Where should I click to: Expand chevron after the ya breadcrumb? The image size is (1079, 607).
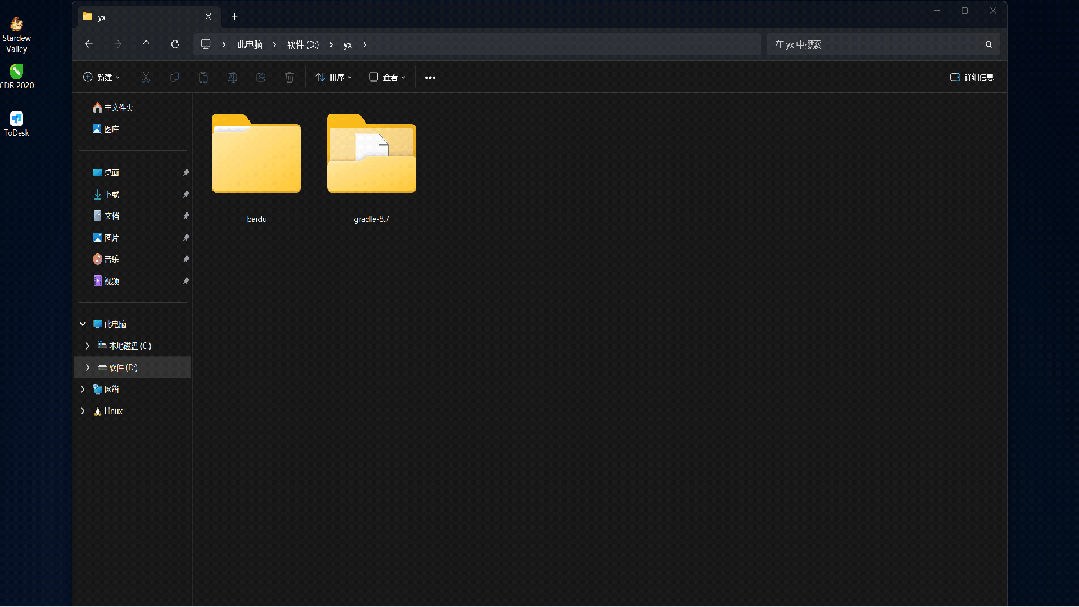(x=365, y=45)
